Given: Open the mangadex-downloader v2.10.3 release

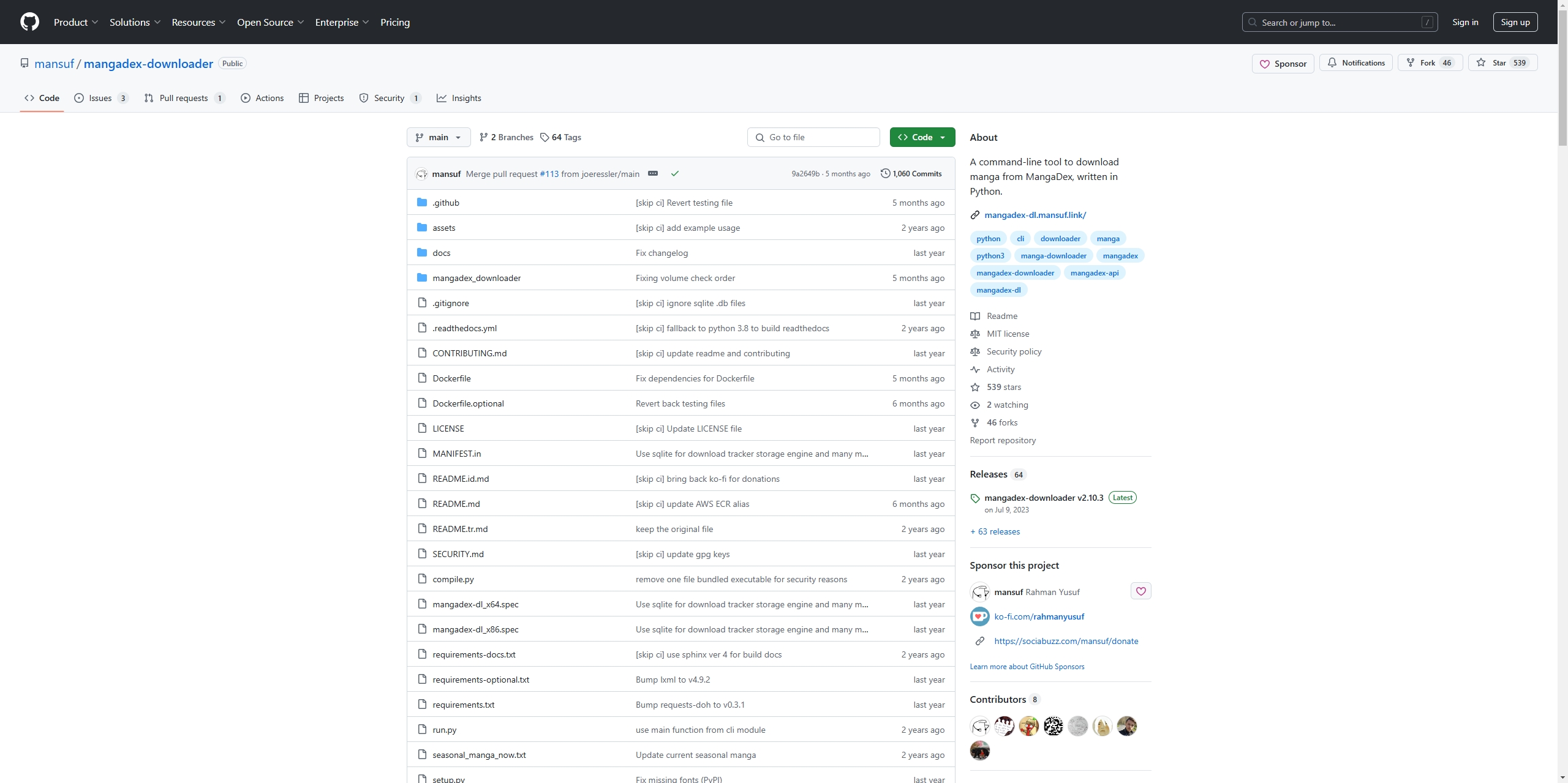Looking at the screenshot, I should point(1044,498).
